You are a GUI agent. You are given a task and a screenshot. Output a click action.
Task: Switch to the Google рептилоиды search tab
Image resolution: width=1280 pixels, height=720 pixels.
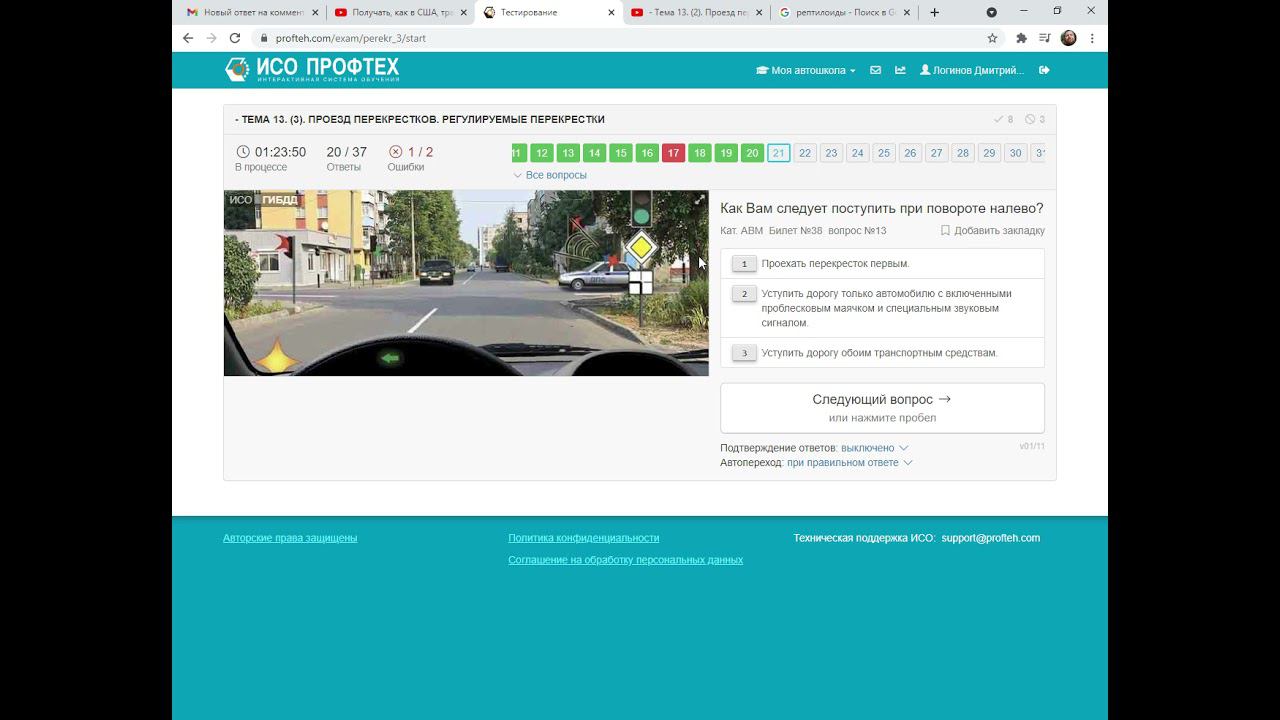[x=844, y=12]
